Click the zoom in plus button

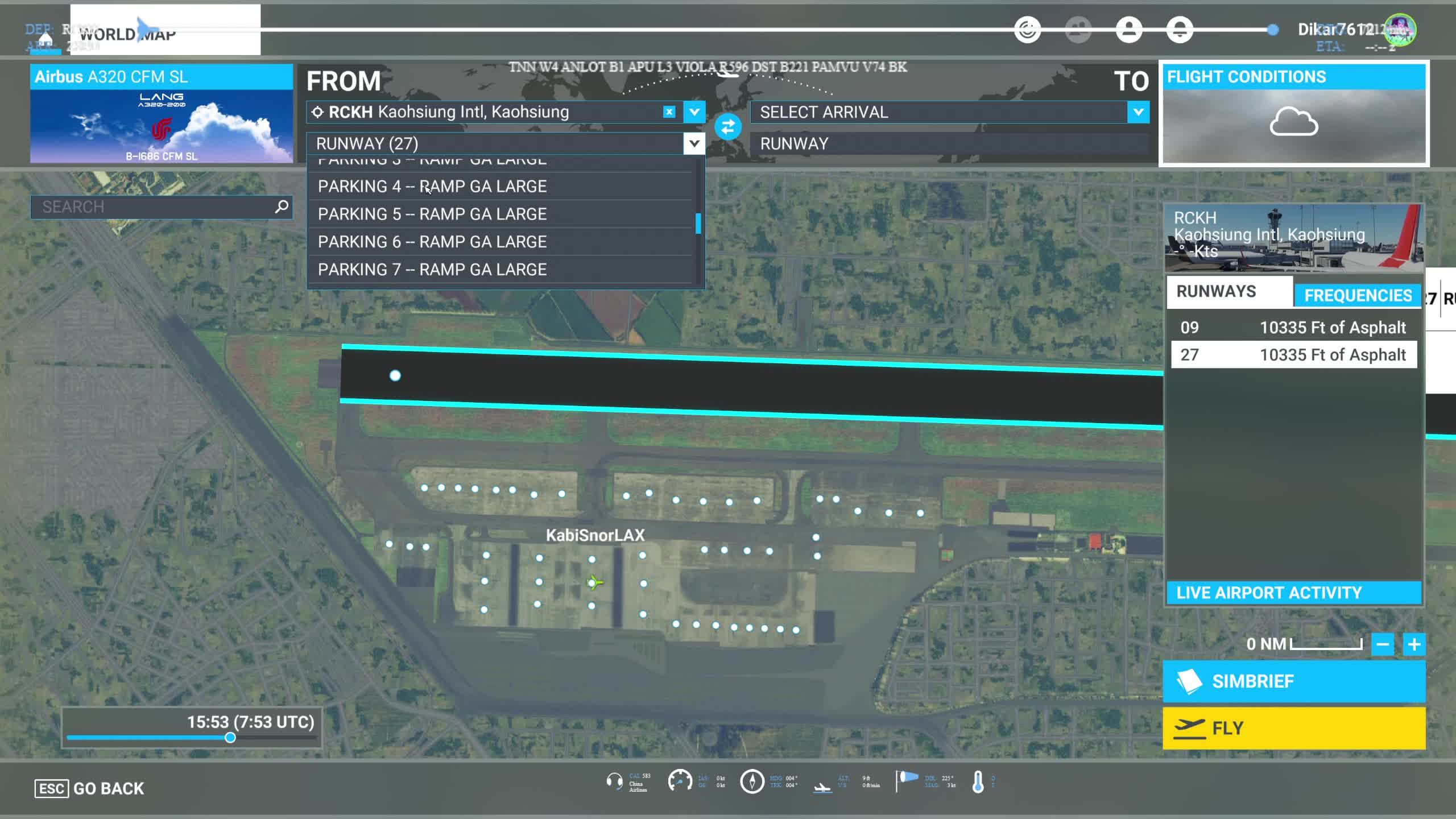pyautogui.click(x=1414, y=644)
